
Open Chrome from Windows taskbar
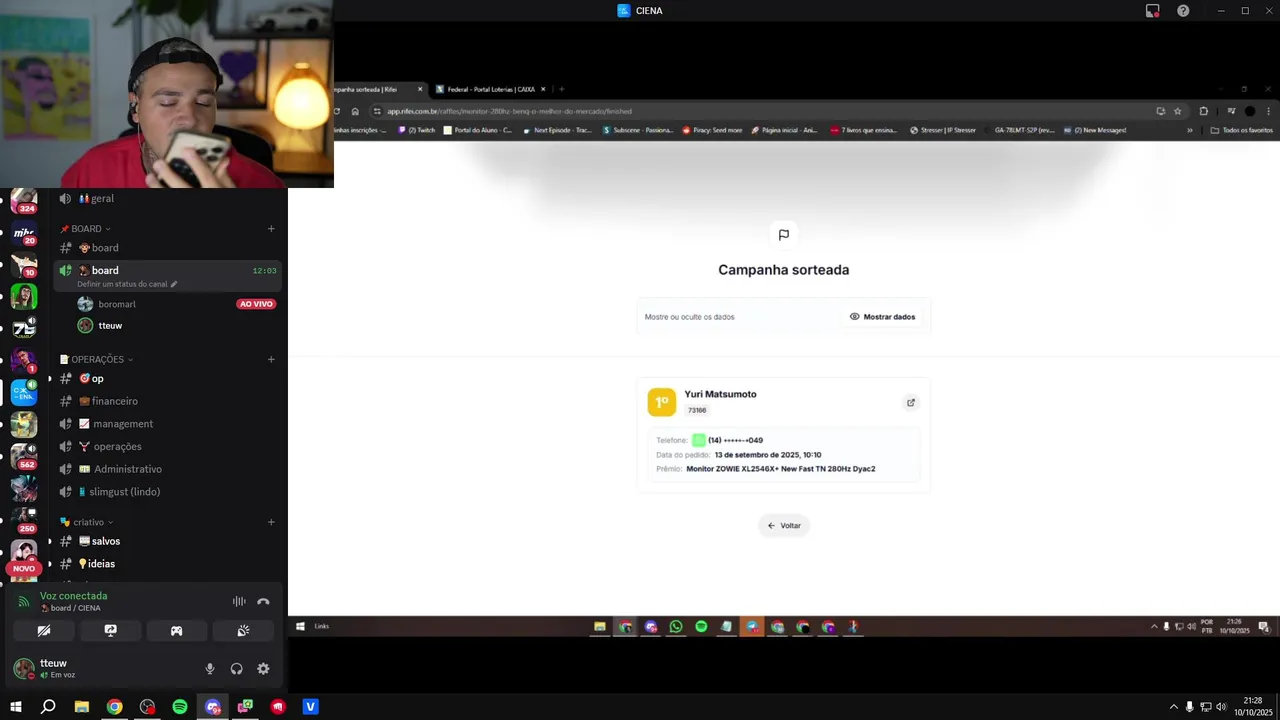pos(115,707)
